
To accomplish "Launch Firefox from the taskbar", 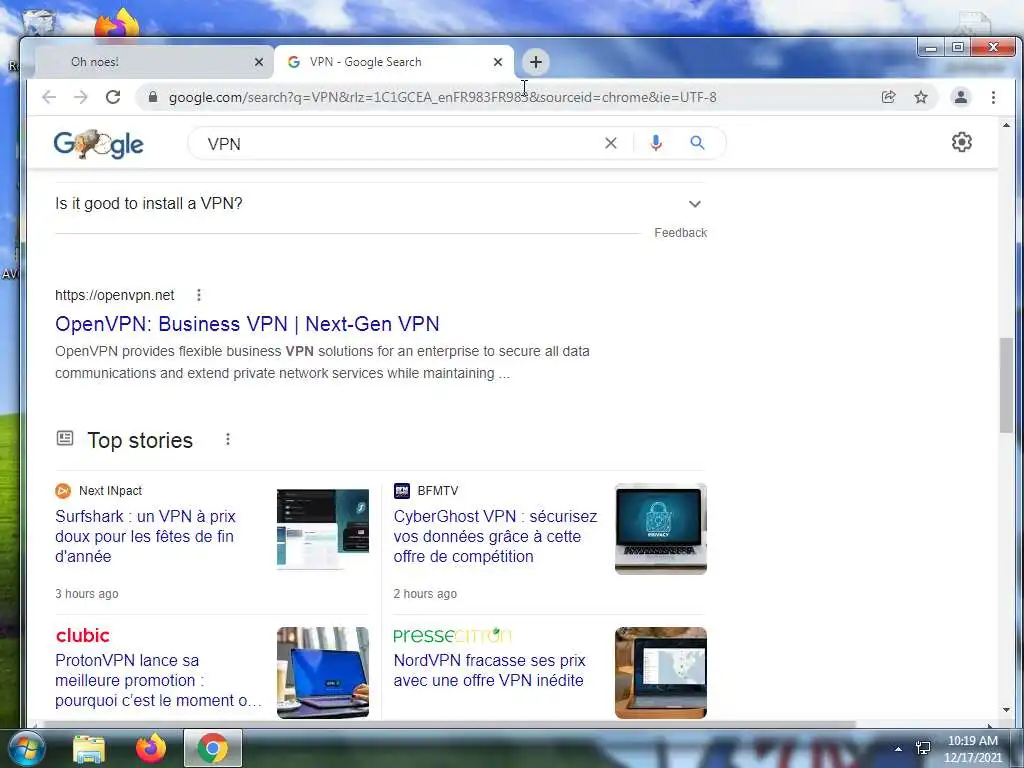I will click(x=151, y=748).
